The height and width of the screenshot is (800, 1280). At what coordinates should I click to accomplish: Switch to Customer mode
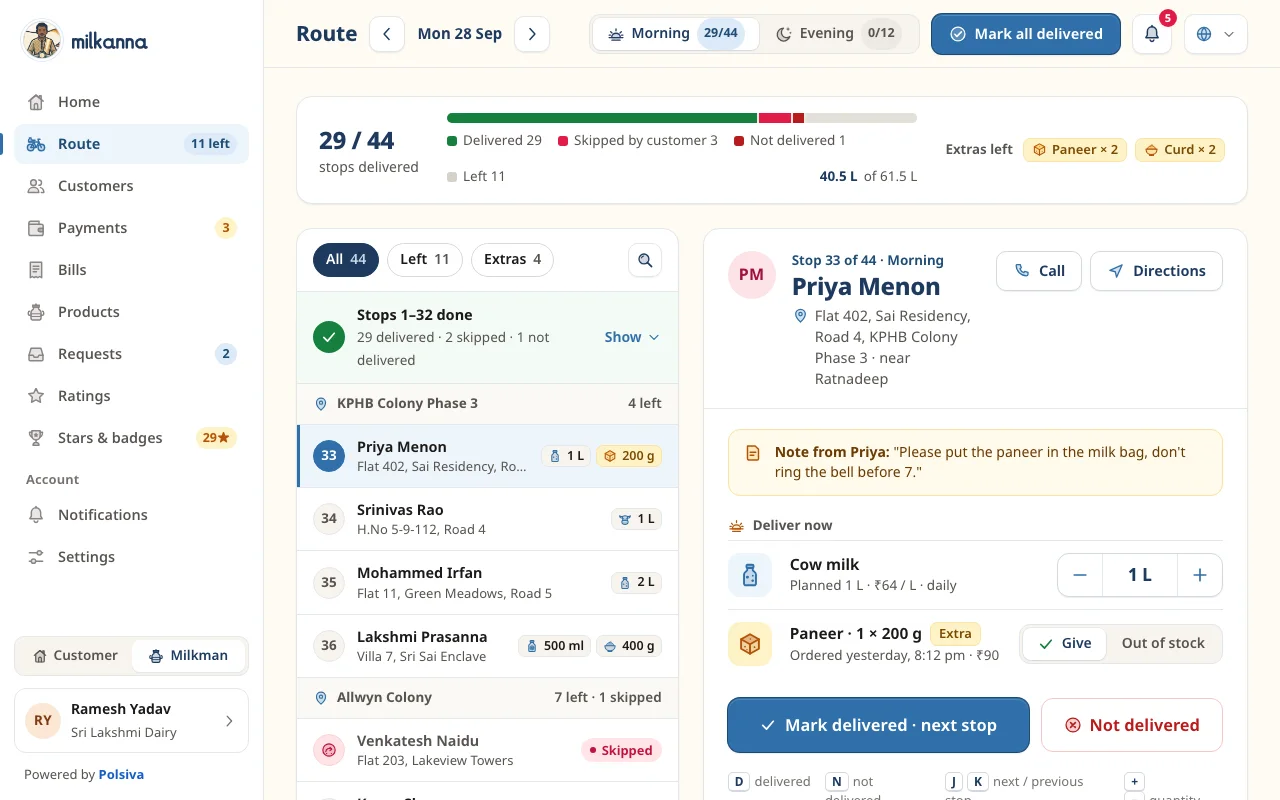(x=75, y=656)
